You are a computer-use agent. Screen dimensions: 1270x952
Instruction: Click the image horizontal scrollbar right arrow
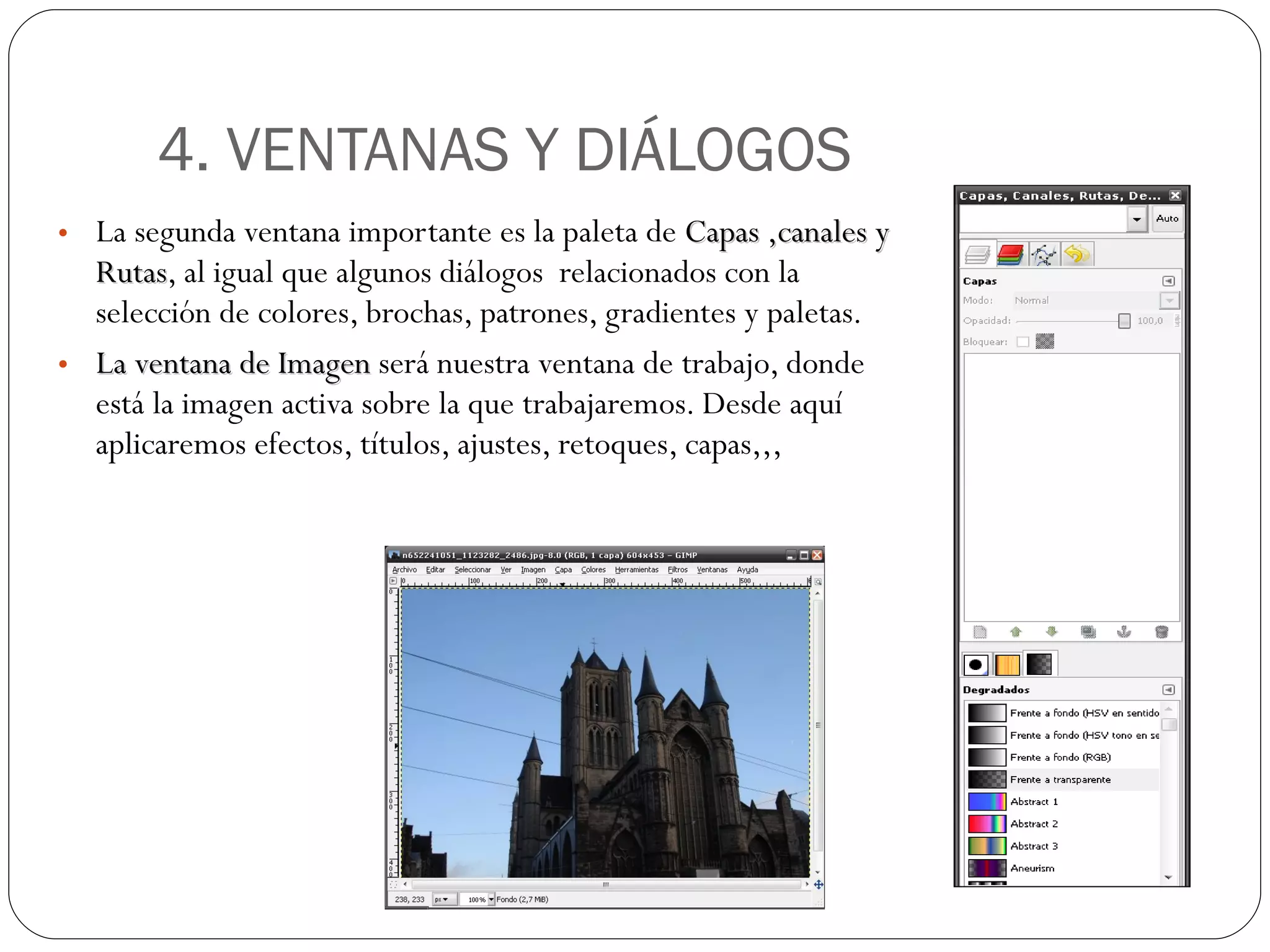[807, 884]
